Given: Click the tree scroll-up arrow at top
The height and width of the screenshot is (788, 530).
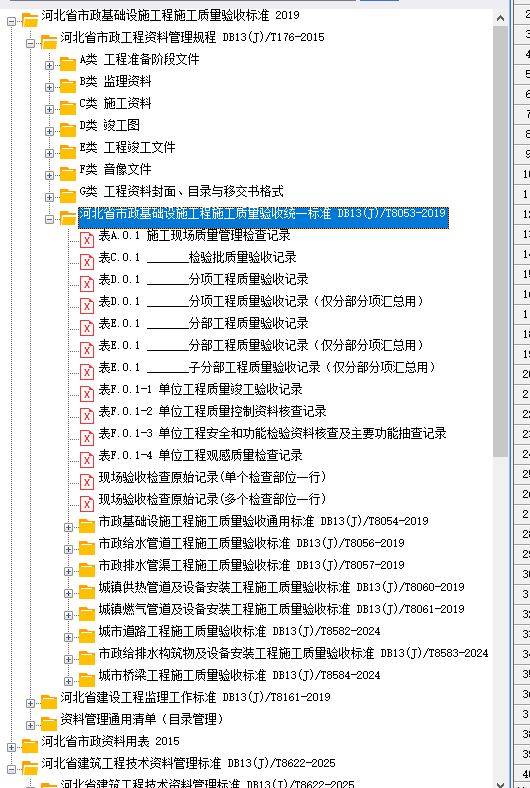Looking at the screenshot, I should click(x=500, y=18).
